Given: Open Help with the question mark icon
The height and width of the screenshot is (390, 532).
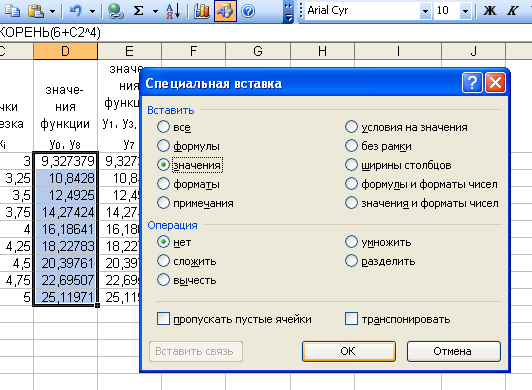Looking at the screenshot, I should (248, 11).
